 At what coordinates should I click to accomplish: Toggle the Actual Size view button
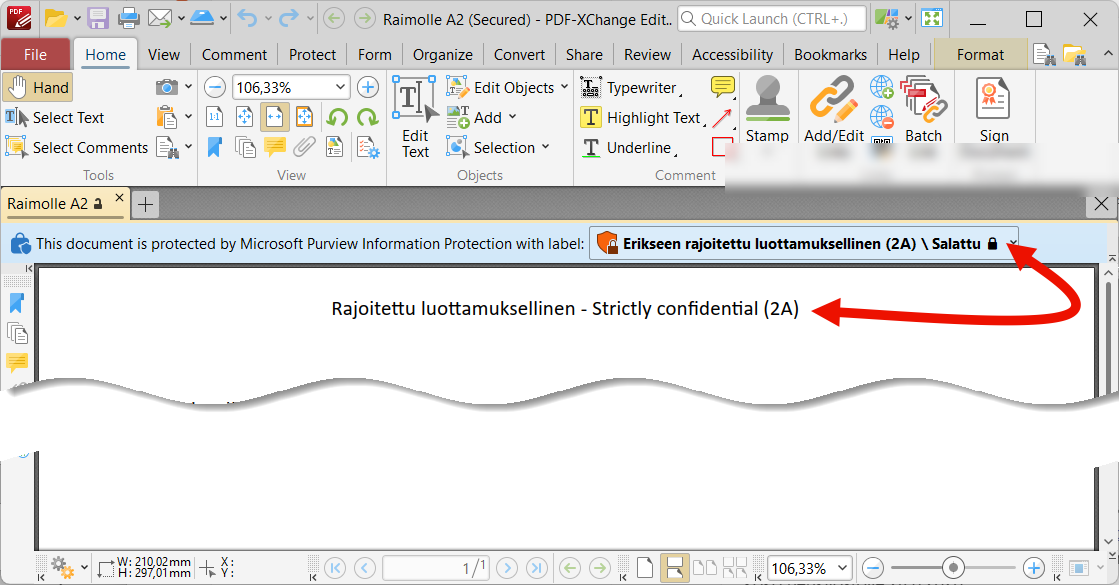click(x=215, y=117)
